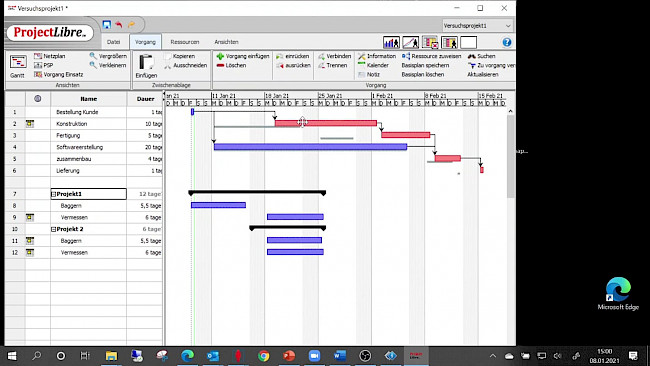This screenshot has width=650, height=366.
Task: Collapse the Projekt1 summary task
Action: pyautogui.click(x=53, y=194)
